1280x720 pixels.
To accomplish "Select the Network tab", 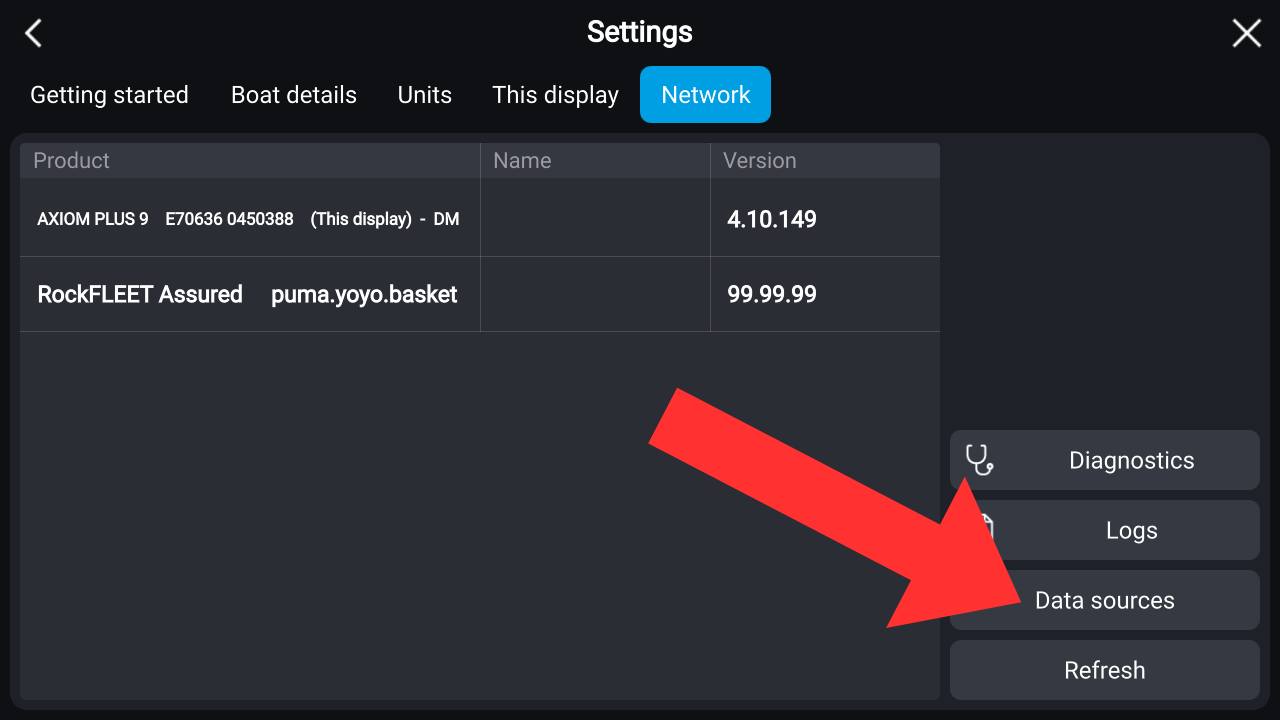I will tap(705, 95).
